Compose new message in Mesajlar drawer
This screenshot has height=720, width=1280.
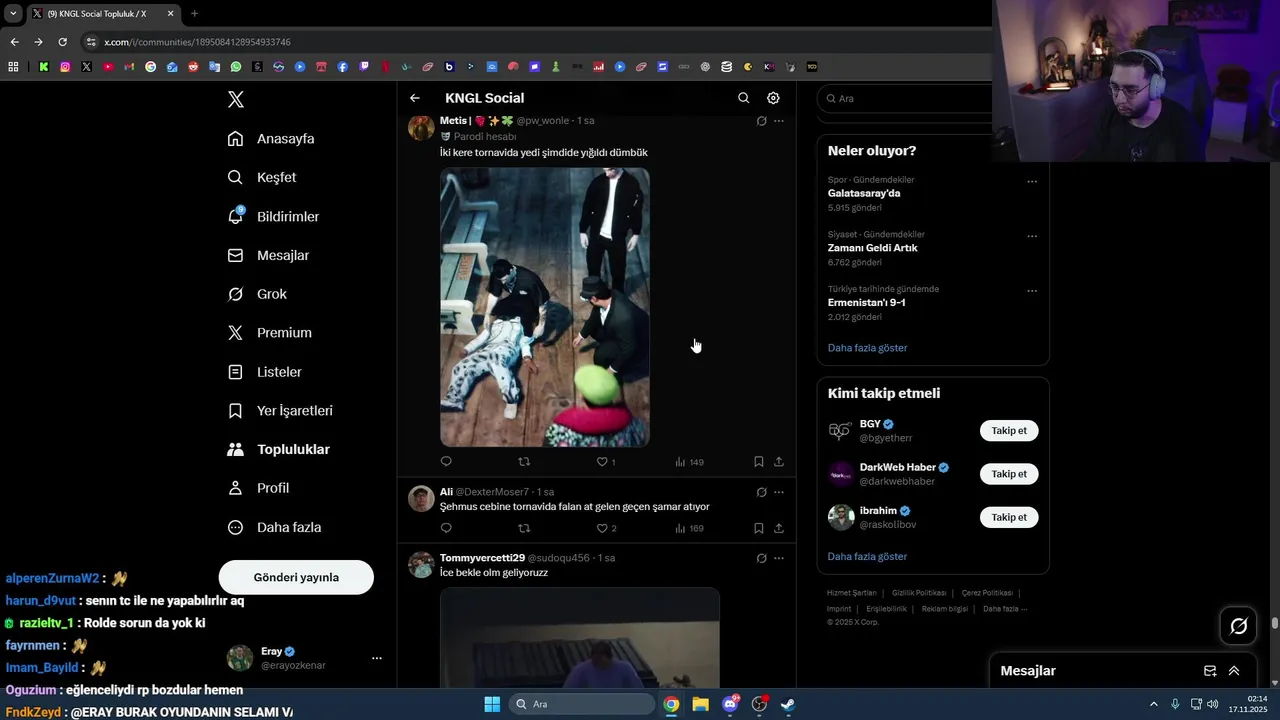coord(1210,671)
